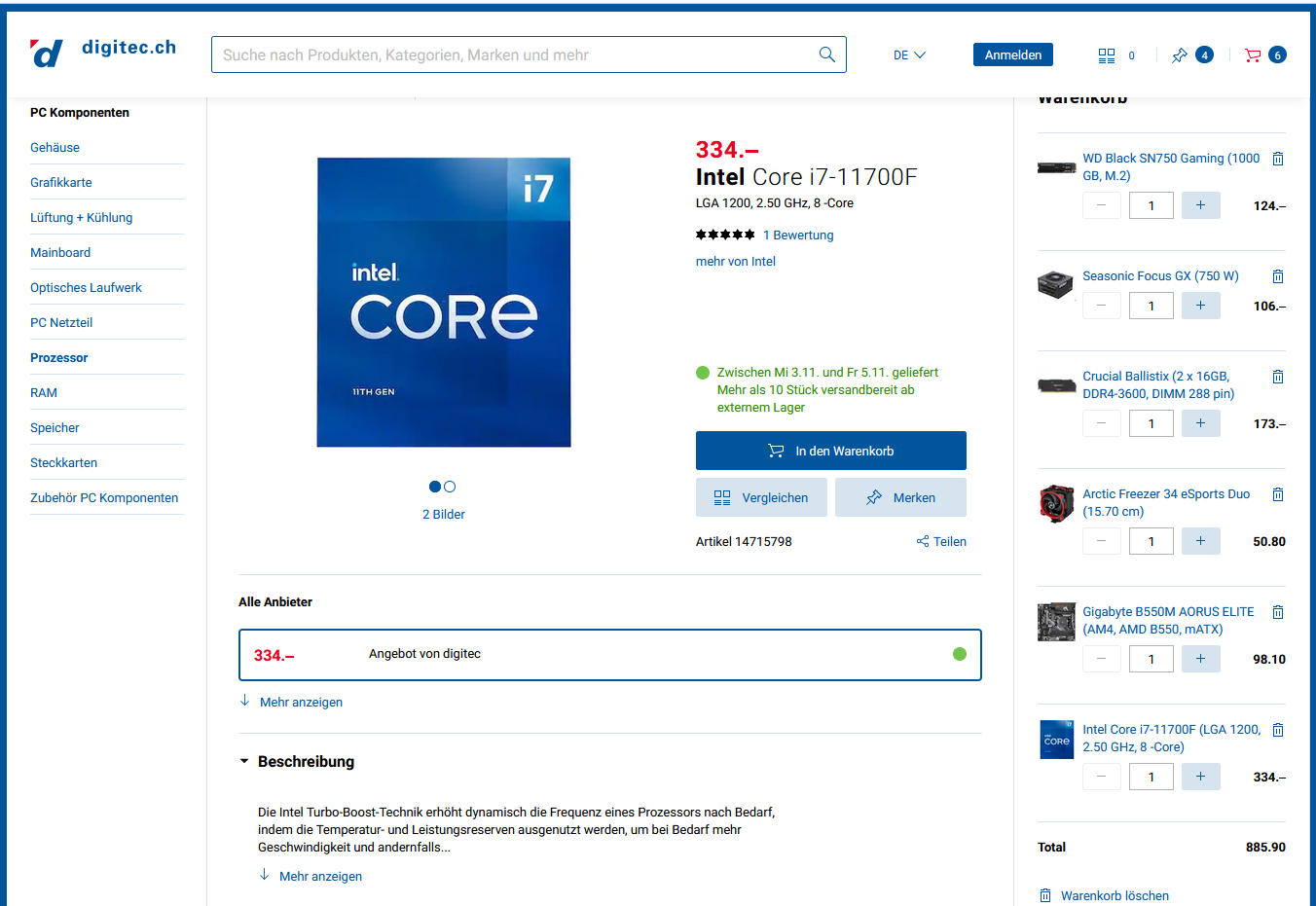Decrease quantity of Intel Core i7-11700F in cart
This screenshot has height=906, width=1316.
(x=1102, y=777)
